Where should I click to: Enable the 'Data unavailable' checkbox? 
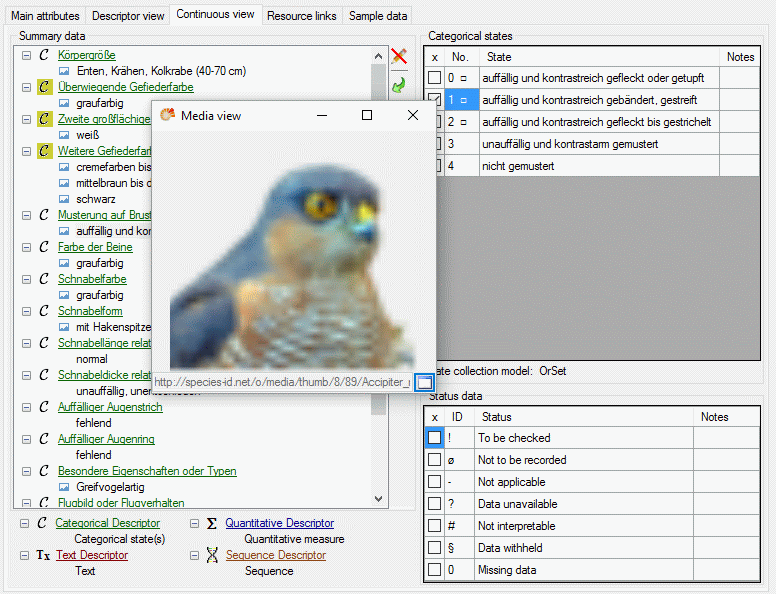point(434,504)
